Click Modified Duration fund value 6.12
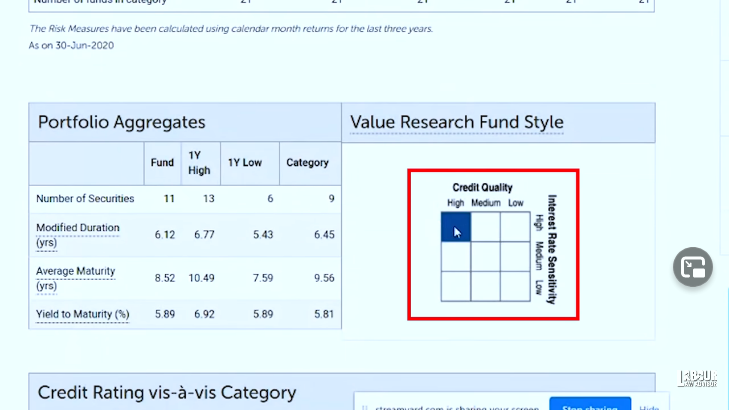 pyautogui.click(x=165, y=235)
